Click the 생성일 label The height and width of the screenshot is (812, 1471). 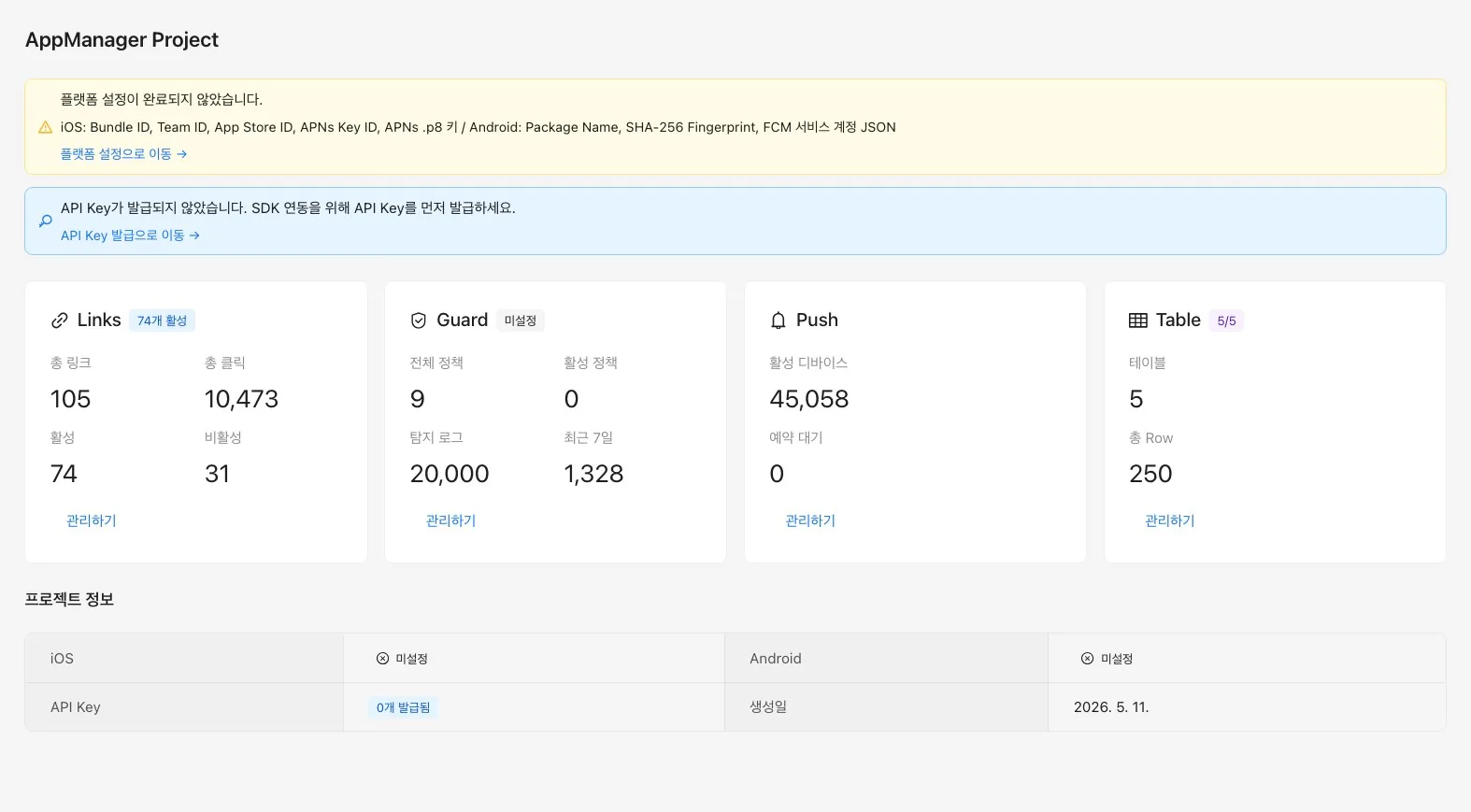(x=768, y=707)
